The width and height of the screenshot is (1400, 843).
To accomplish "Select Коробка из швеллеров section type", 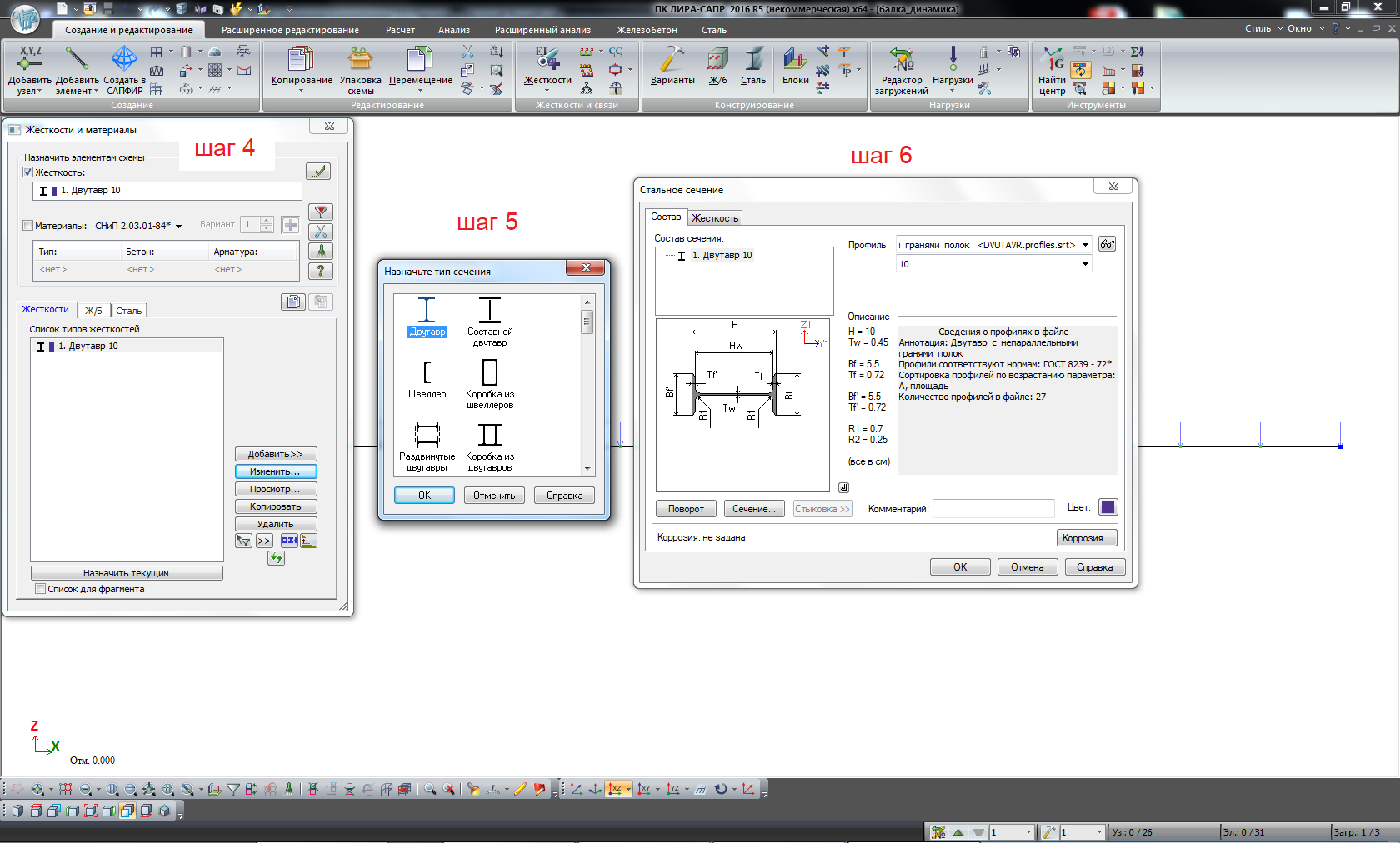I will click(490, 384).
